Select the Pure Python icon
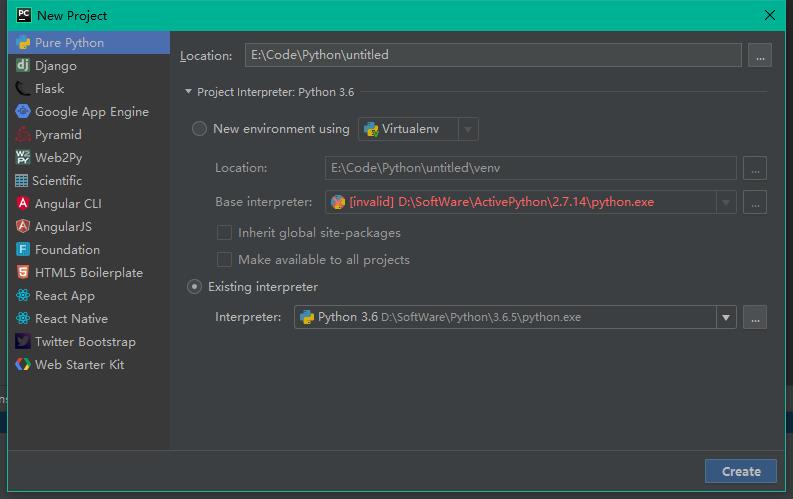793x499 pixels. [x=23, y=43]
